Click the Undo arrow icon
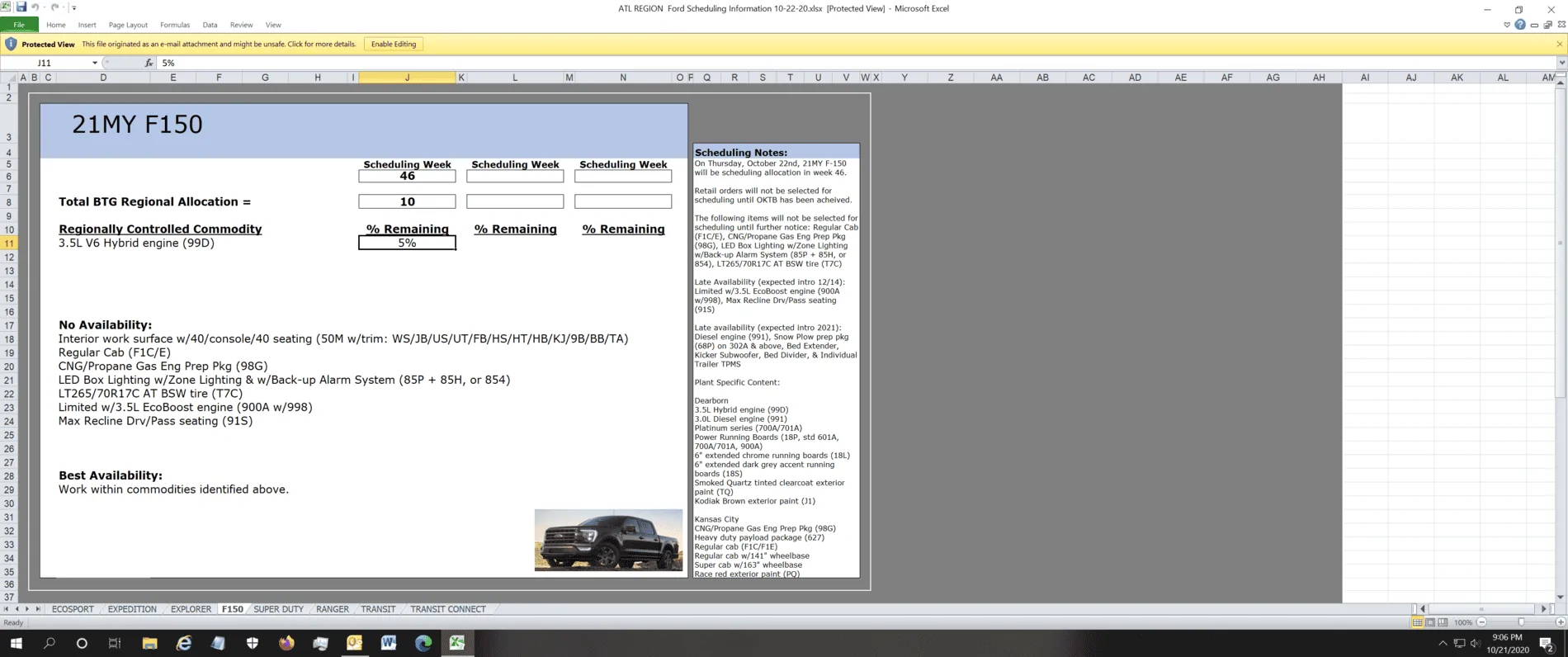The height and width of the screenshot is (657, 1568). tap(35, 7)
